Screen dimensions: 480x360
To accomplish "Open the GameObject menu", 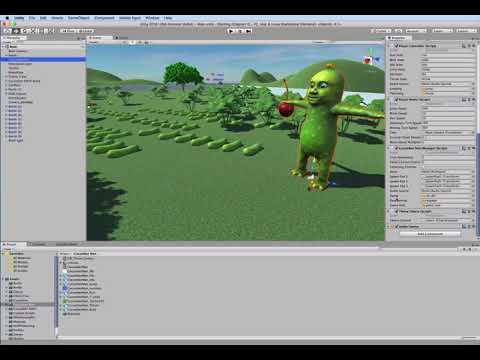I will (79, 18).
